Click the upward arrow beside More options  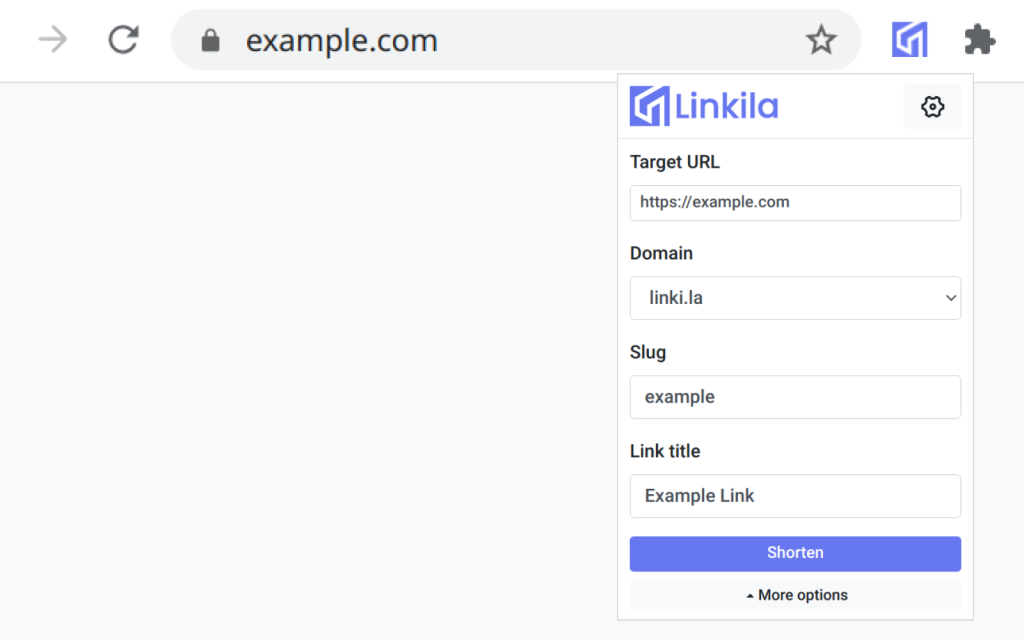748,595
